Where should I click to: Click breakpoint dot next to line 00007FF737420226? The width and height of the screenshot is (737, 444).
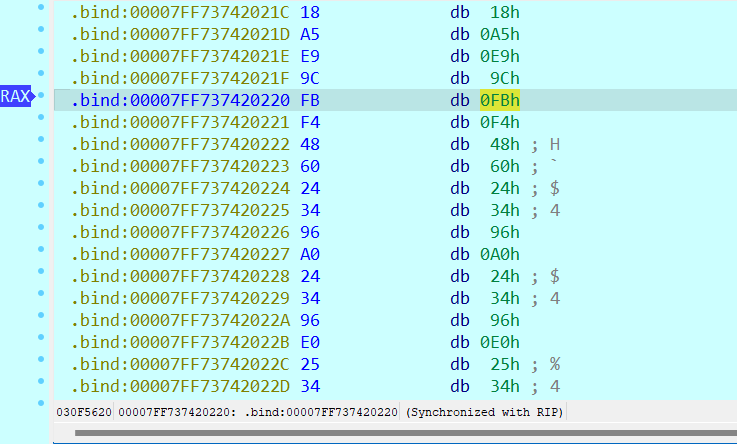(40, 229)
